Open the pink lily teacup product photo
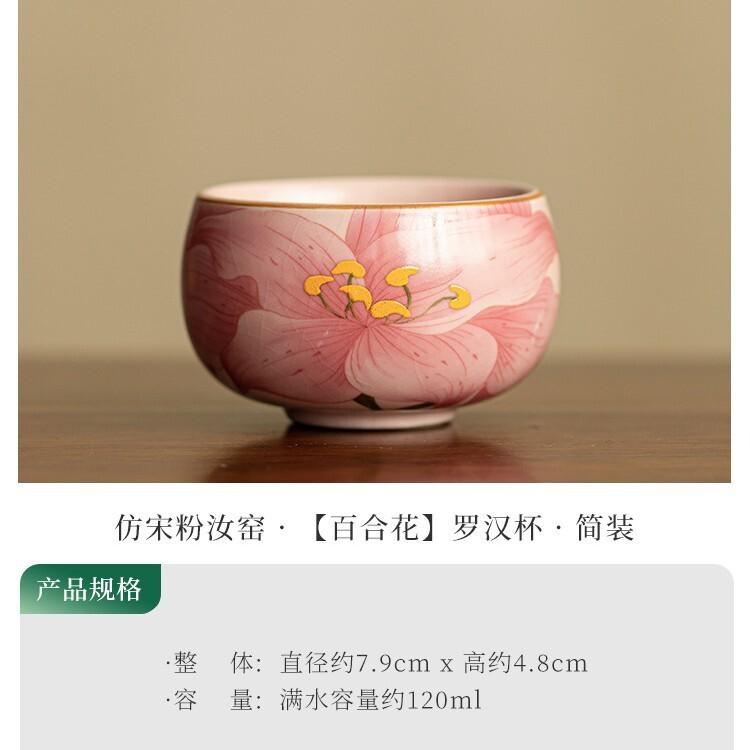Image resolution: width=750 pixels, height=750 pixels. 375,241
